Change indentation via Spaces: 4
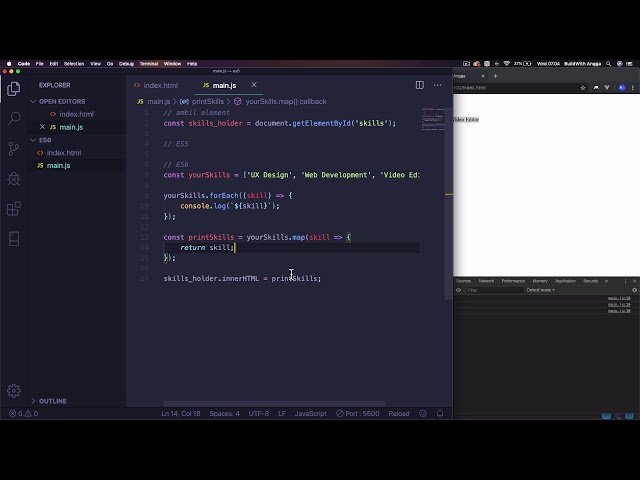This screenshot has width=640, height=480. coord(224,413)
